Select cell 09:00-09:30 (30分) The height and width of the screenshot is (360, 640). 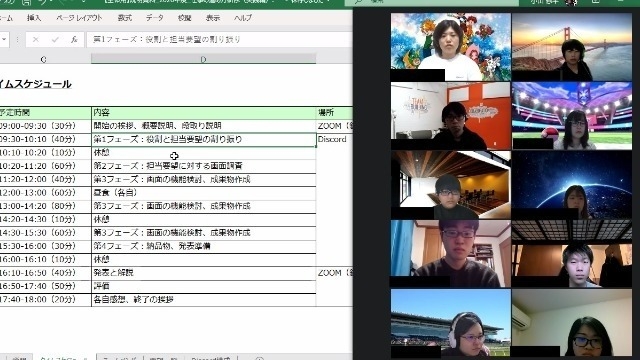point(45,126)
